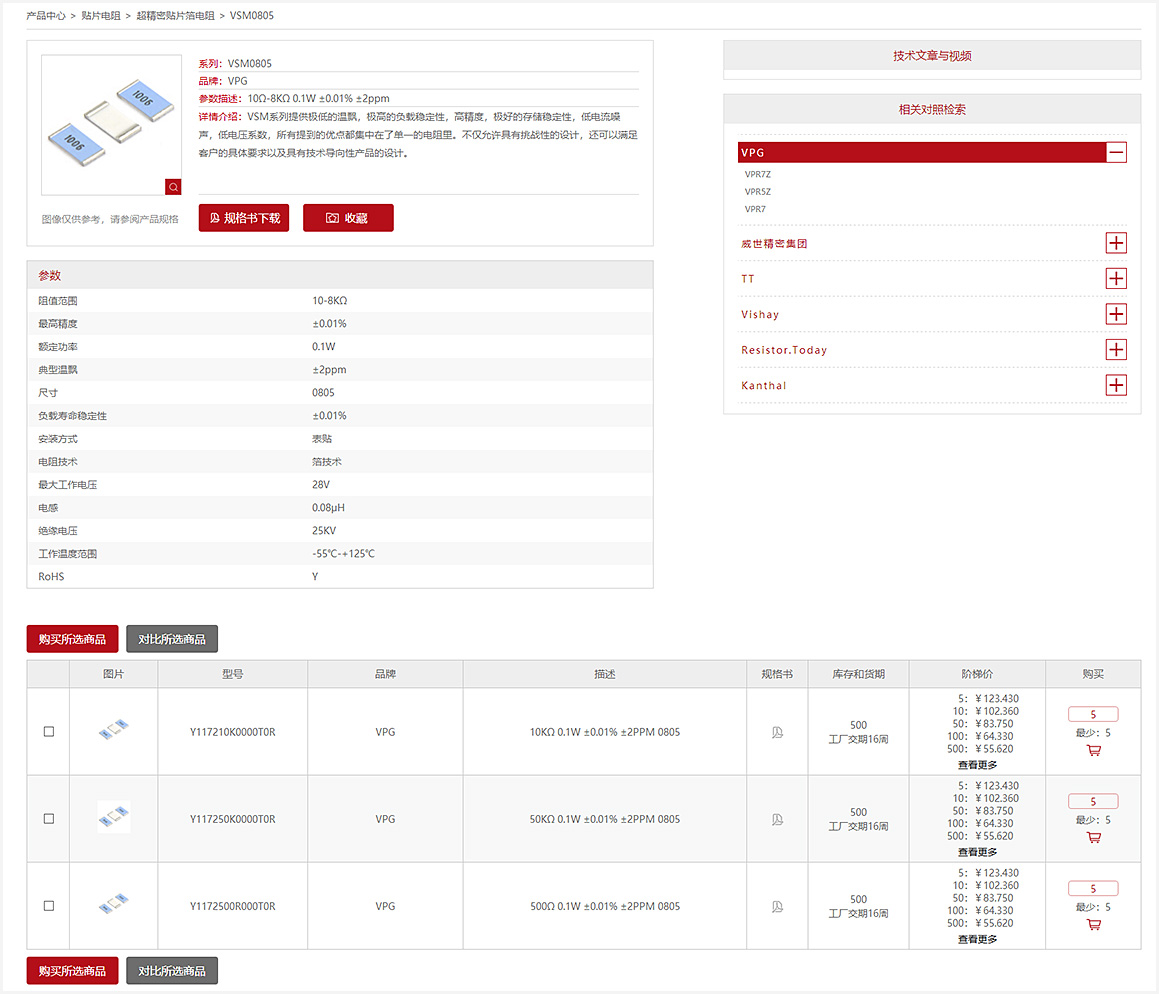Click the 规格书下载 button
Viewport: 1159px width, 994px height.
click(x=244, y=218)
